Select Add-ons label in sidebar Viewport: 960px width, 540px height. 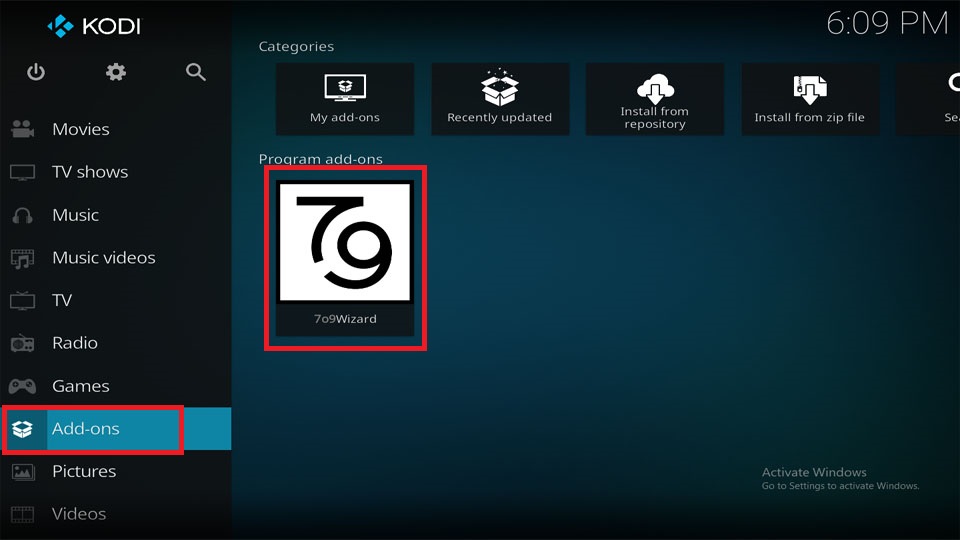coord(86,429)
